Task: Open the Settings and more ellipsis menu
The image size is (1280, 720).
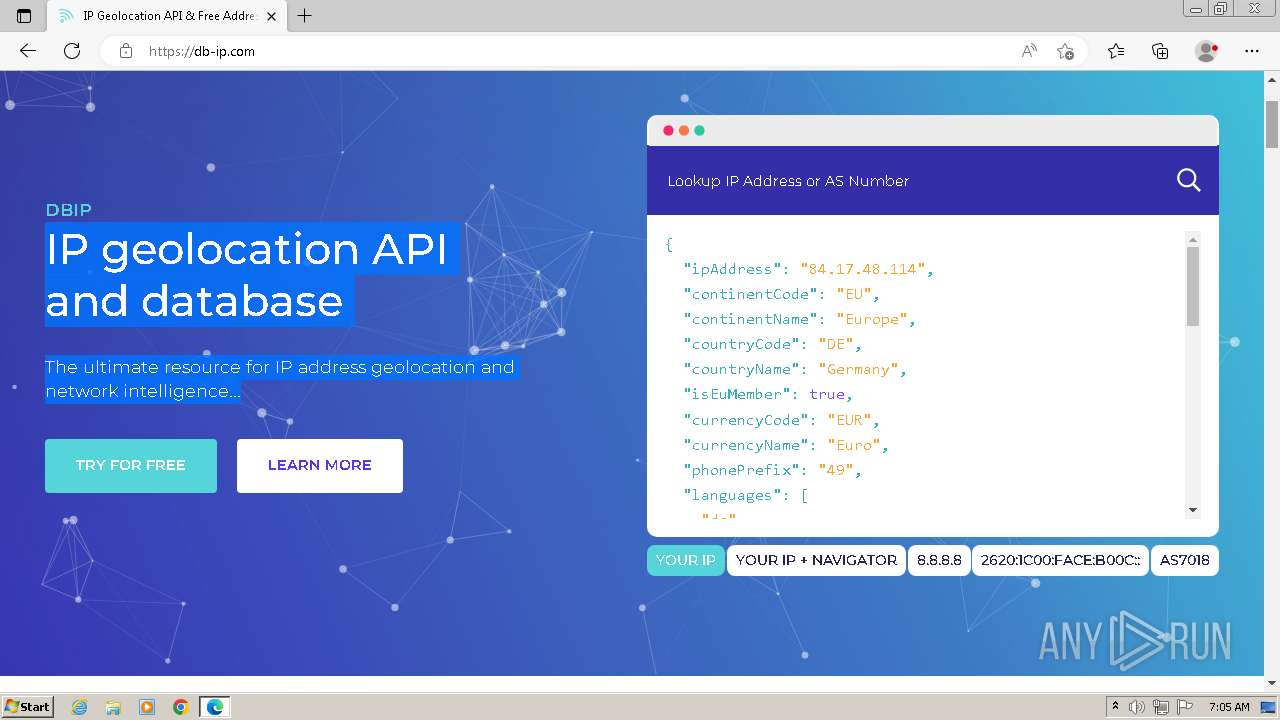Action: pos(1252,51)
